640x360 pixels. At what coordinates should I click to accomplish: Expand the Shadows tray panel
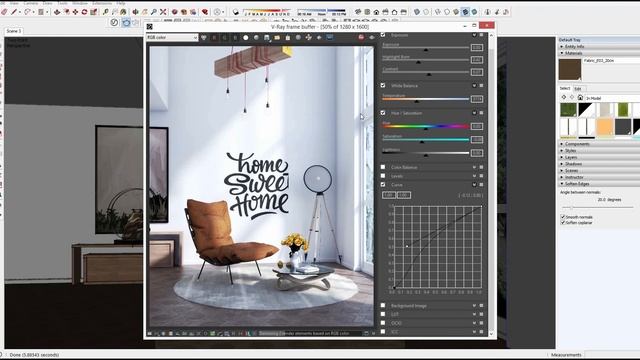click(599, 164)
